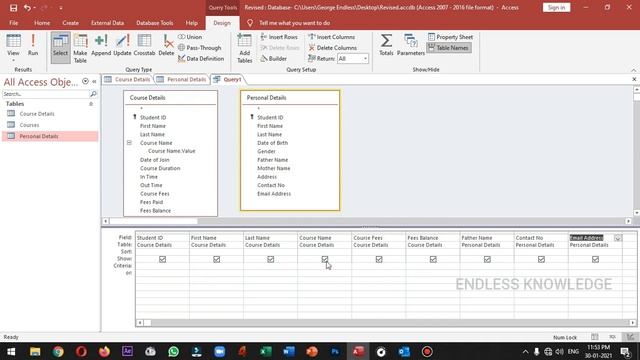Open the Property Sheet
The width and height of the screenshot is (640, 360).
point(450,37)
